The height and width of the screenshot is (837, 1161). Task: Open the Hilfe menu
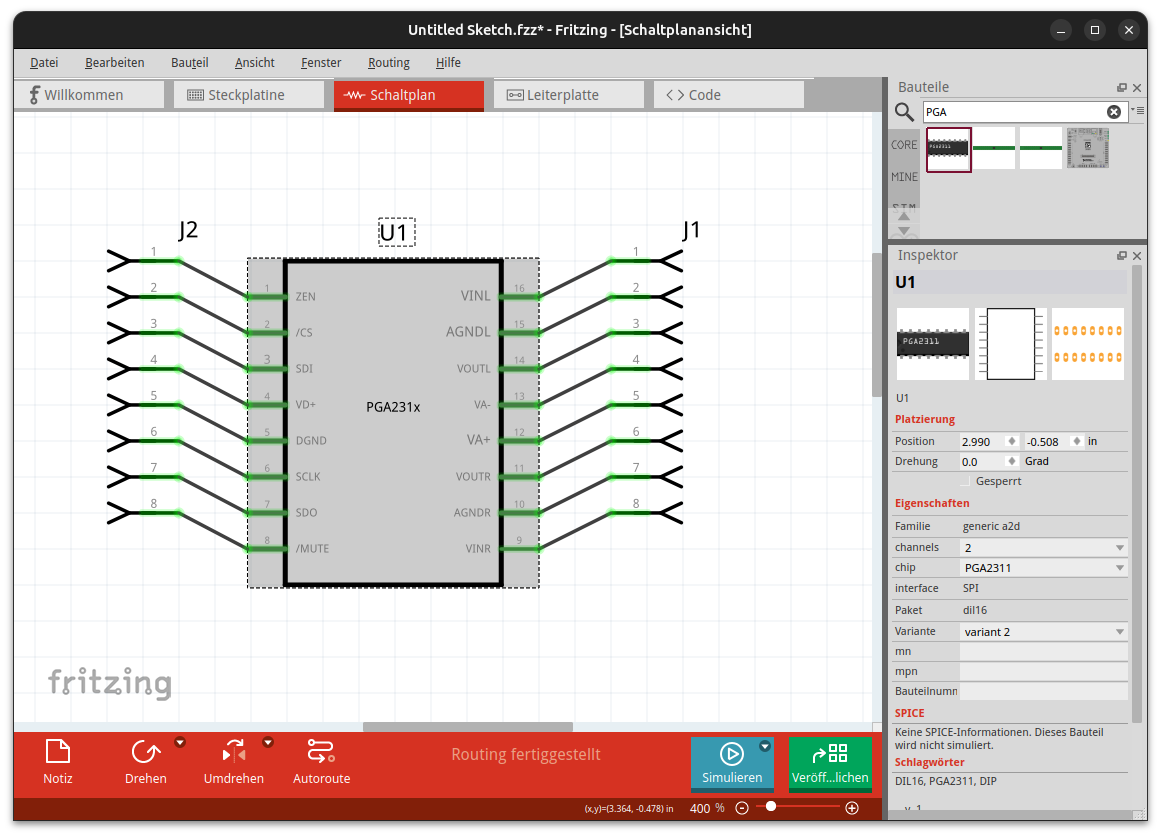click(448, 63)
